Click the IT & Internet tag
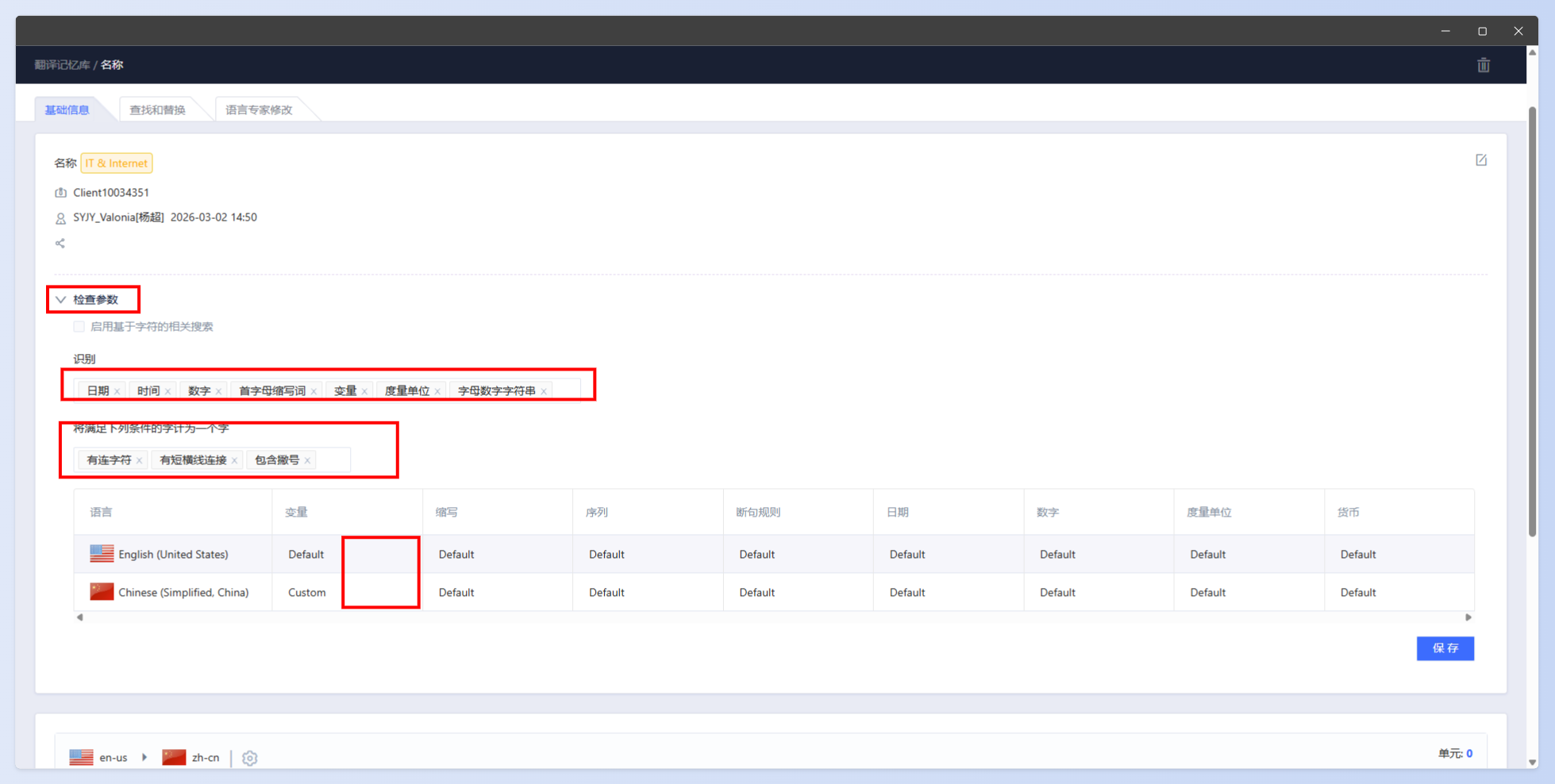Screen dimensions: 1555x784 [x=117, y=163]
